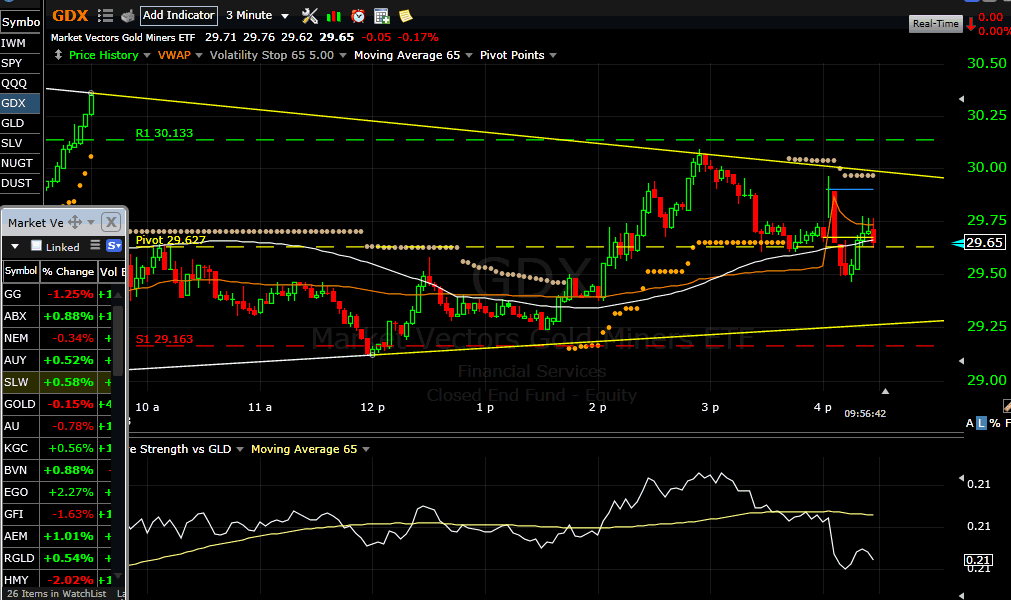
Task: Click the % Change column header
Action: click(x=68, y=271)
